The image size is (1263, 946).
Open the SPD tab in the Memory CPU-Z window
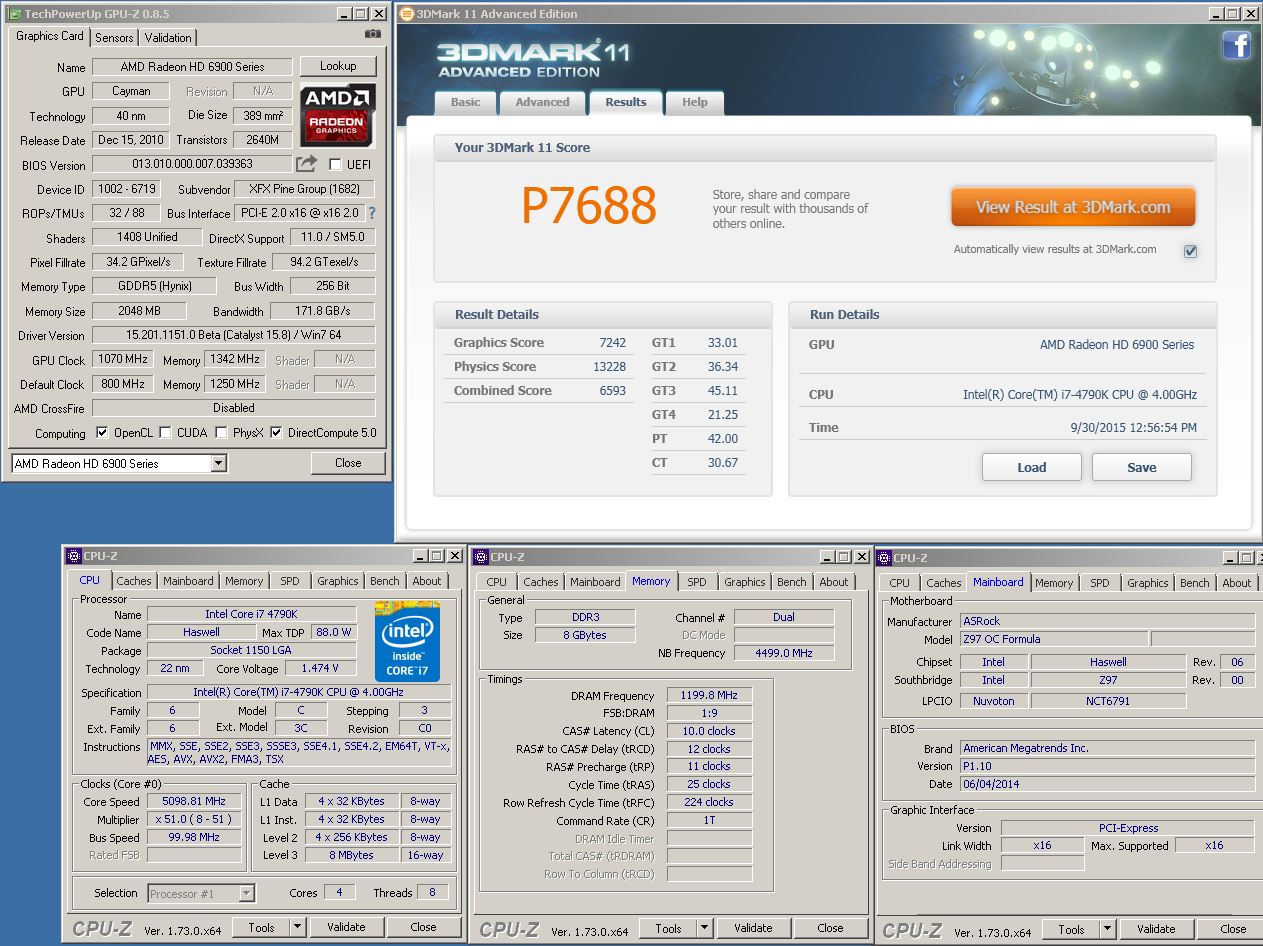pos(697,582)
